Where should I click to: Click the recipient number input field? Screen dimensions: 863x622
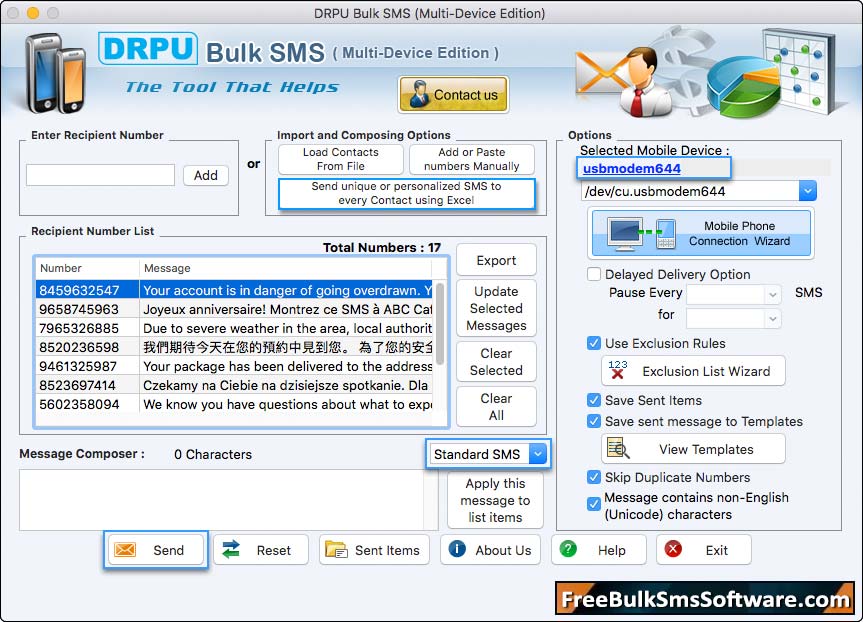click(100, 175)
